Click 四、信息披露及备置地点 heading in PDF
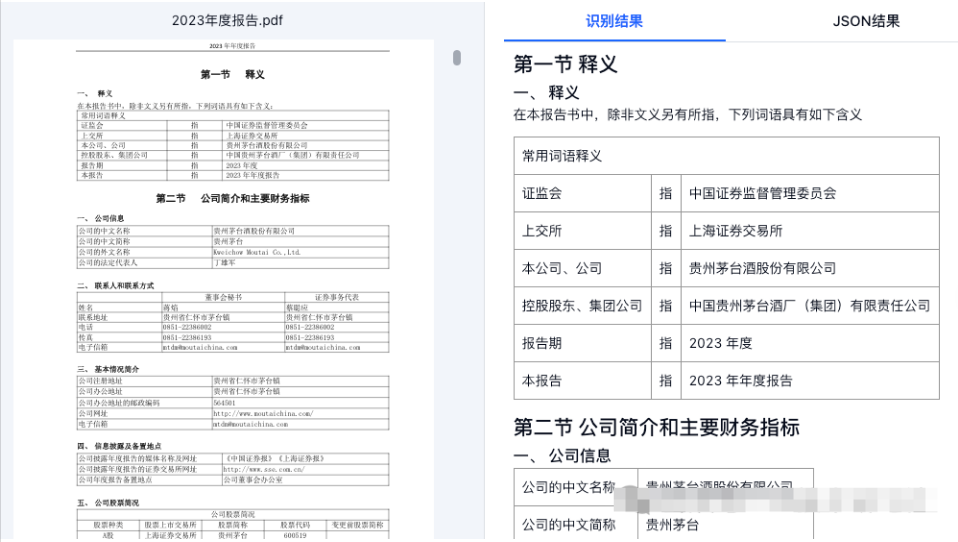Image resolution: width=958 pixels, height=542 pixels. click(119, 446)
